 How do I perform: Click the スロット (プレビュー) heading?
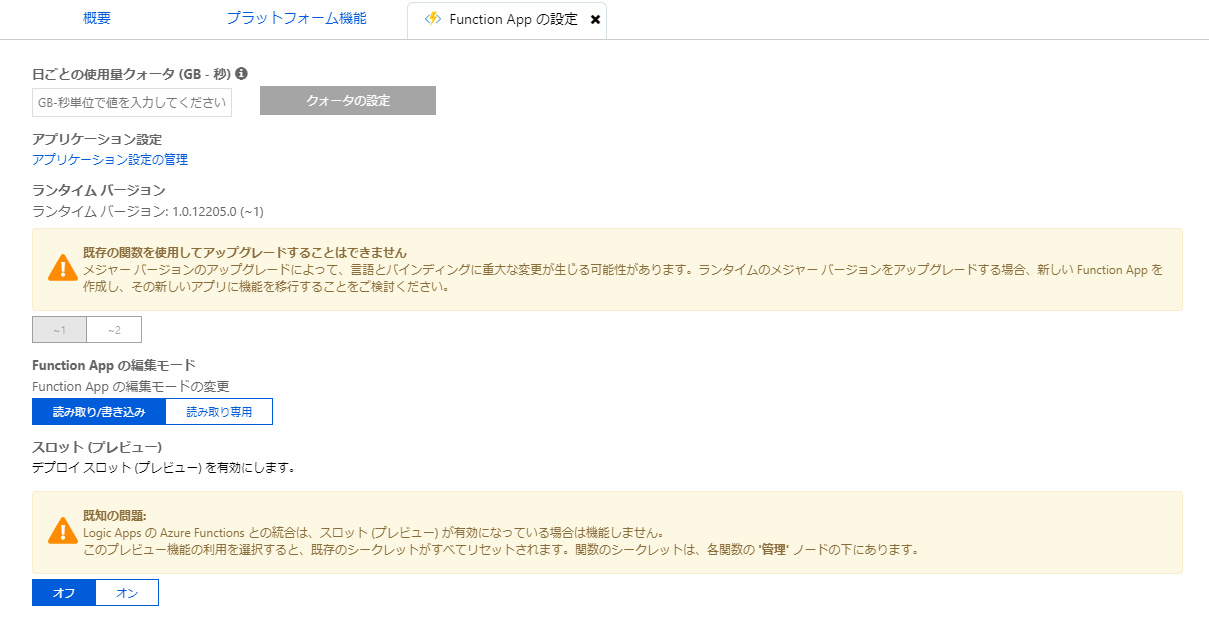[x=97, y=446]
